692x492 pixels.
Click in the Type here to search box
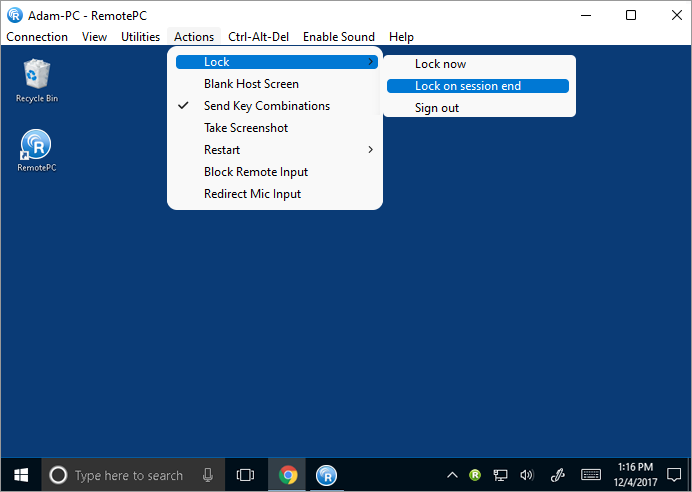point(133,475)
